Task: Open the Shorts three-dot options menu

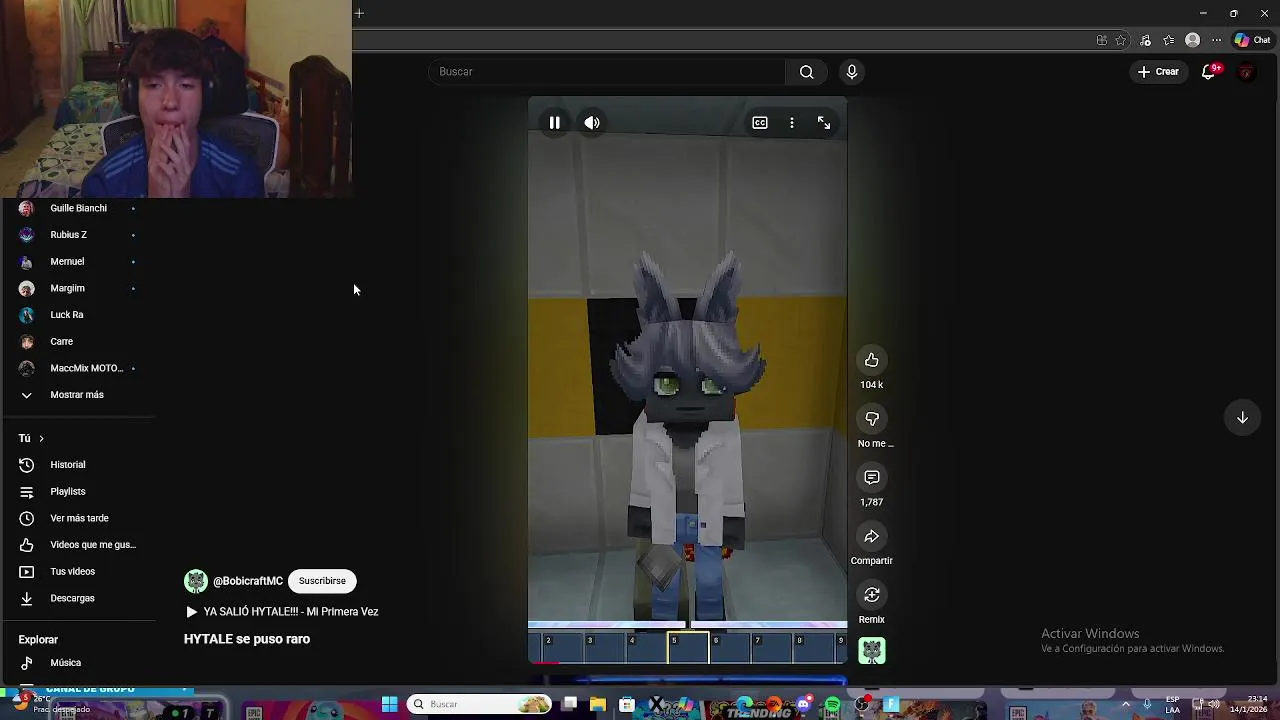Action: pos(792,123)
